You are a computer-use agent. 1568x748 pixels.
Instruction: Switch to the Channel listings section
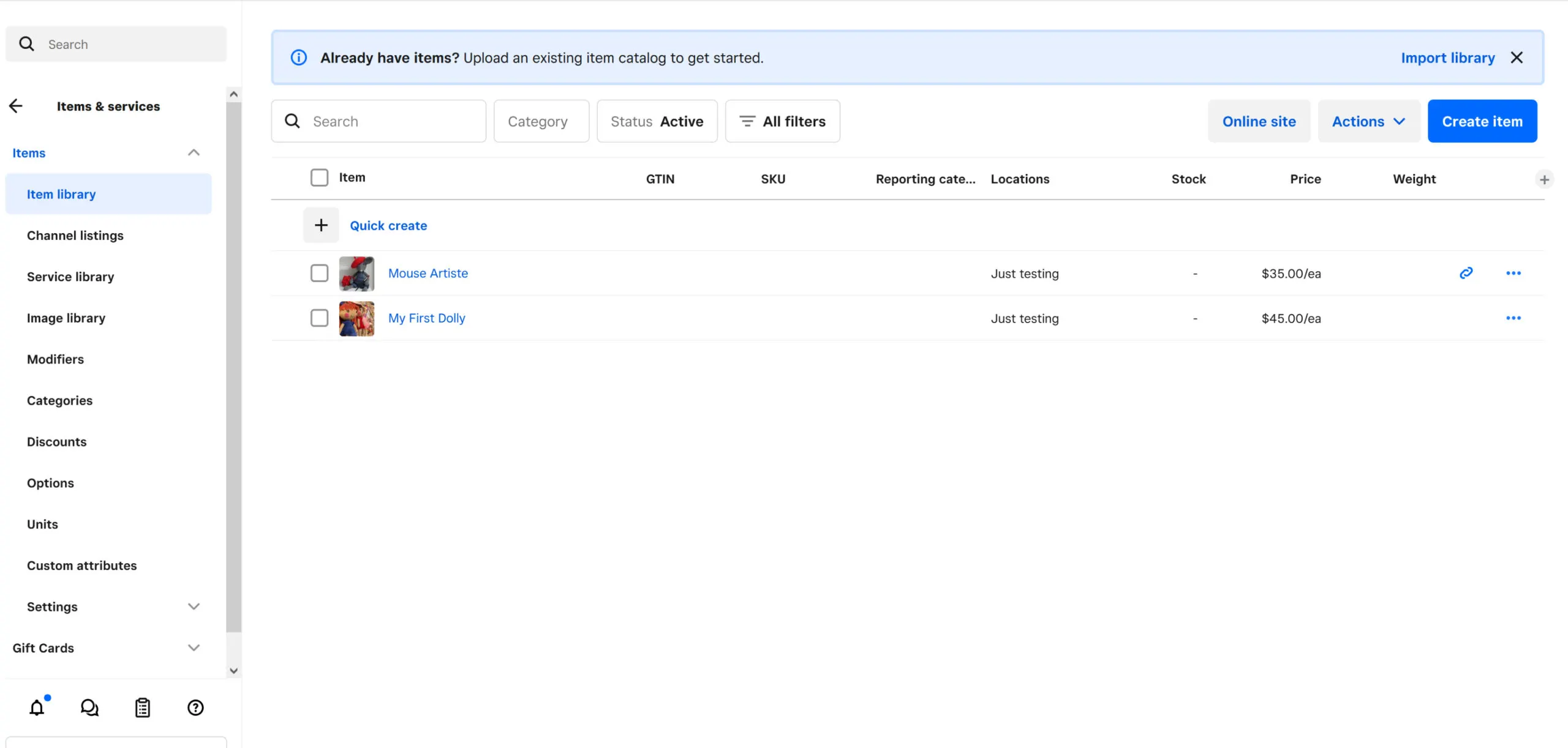(75, 235)
